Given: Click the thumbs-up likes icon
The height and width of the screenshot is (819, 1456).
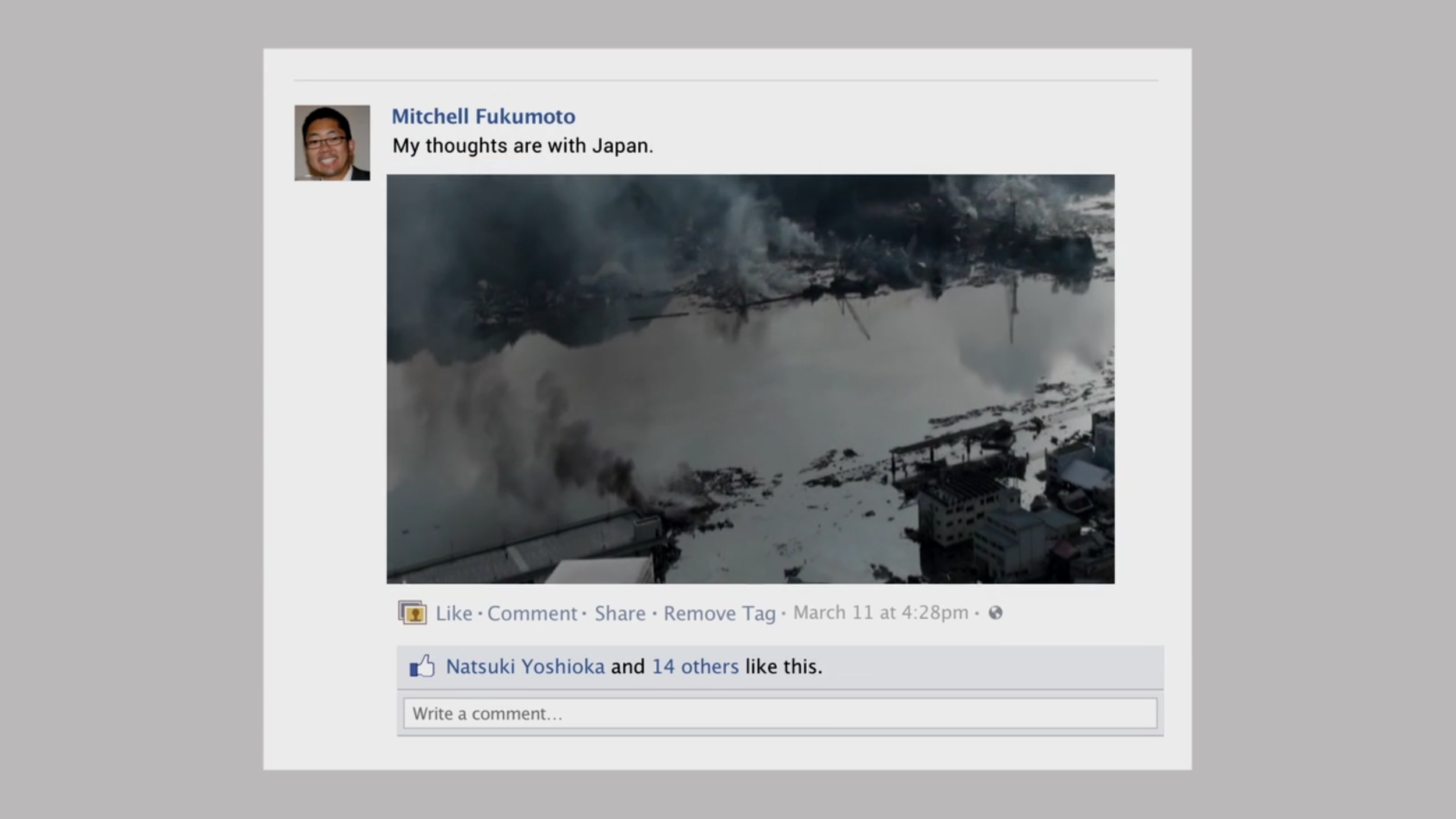Looking at the screenshot, I should 422,666.
